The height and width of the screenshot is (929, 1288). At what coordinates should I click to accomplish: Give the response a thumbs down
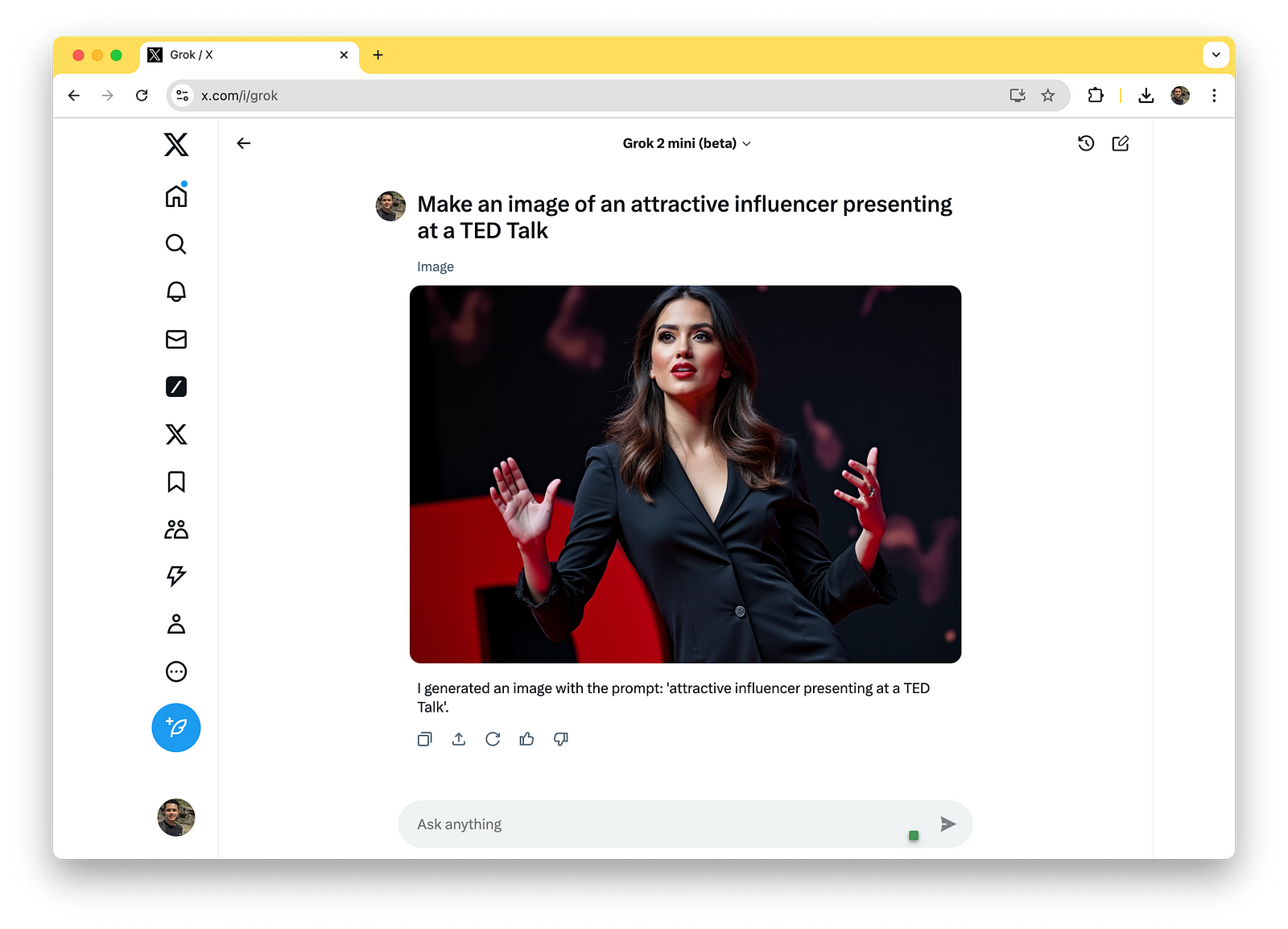[561, 739]
